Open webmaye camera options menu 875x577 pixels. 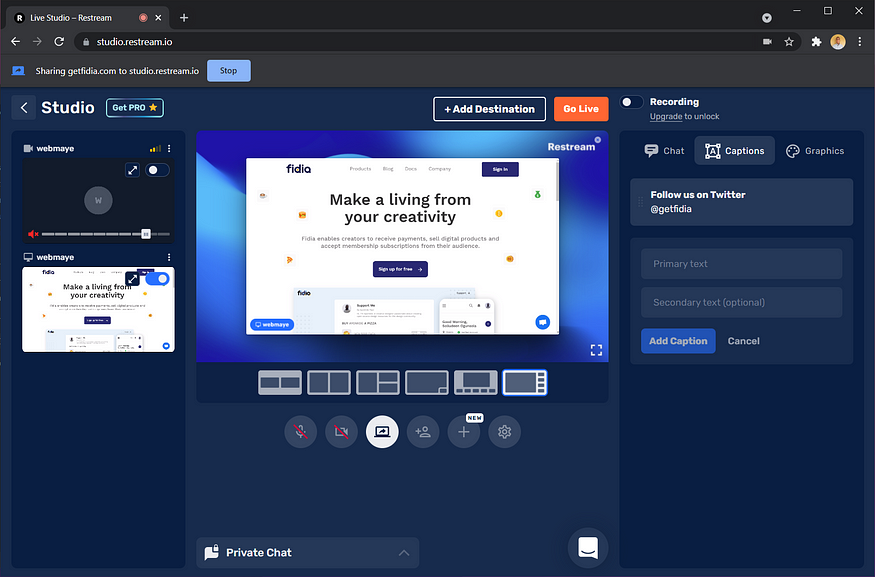(x=169, y=148)
